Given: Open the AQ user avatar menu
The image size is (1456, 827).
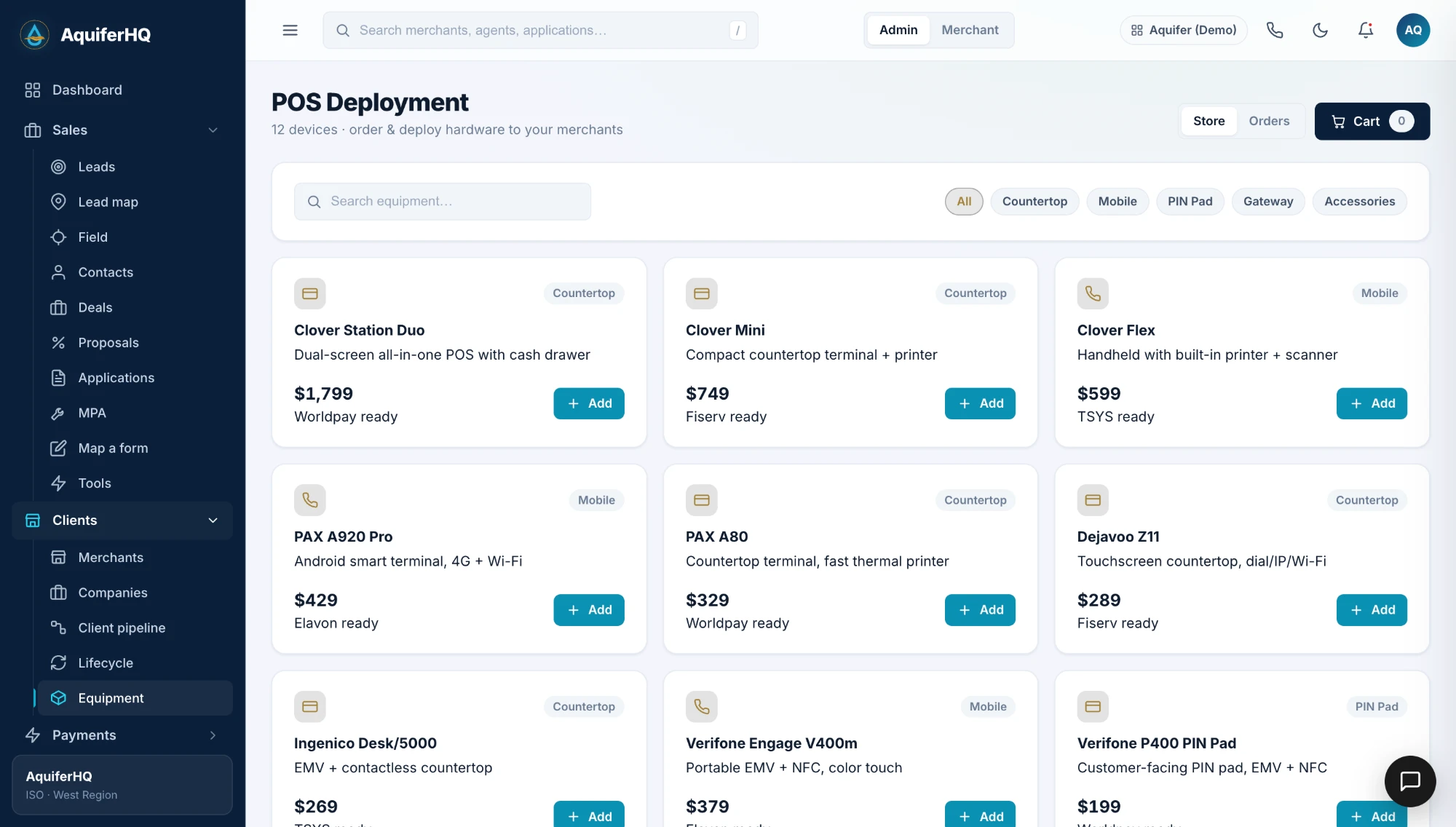Looking at the screenshot, I should point(1413,30).
